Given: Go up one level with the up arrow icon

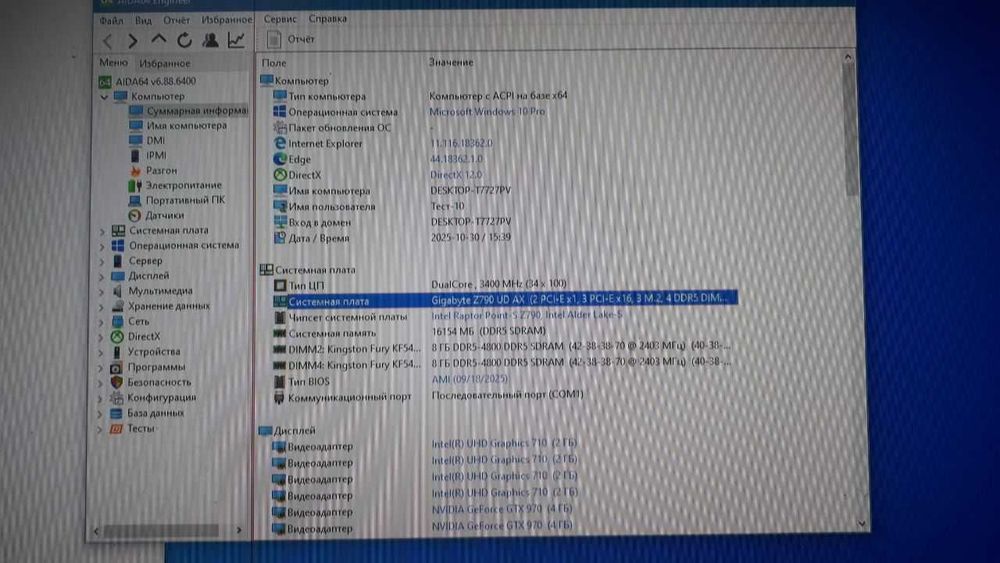Looking at the screenshot, I should tap(158, 40).
